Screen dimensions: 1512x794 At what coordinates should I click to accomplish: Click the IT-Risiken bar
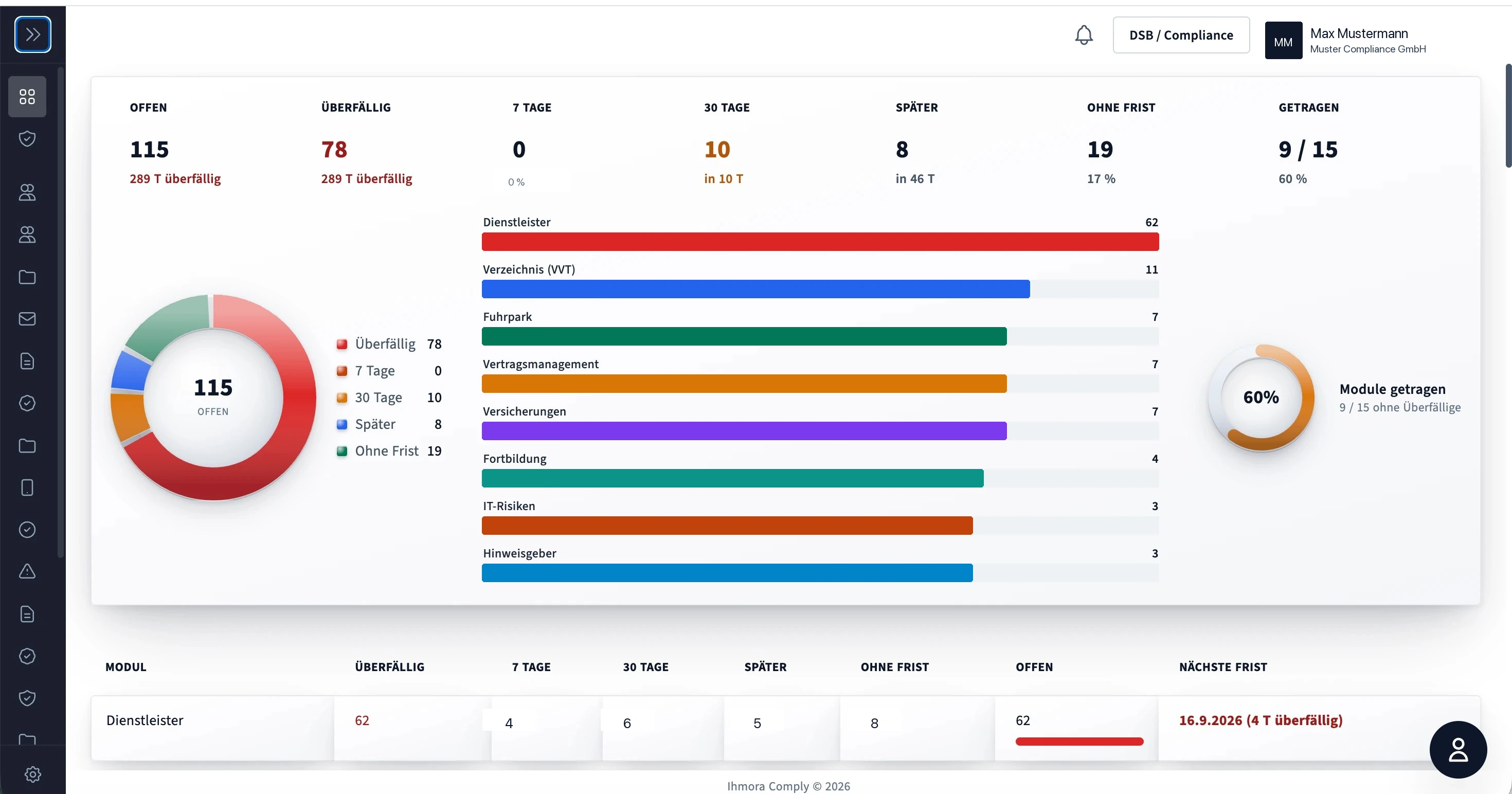pyautogui.click(x=727, y=526)
